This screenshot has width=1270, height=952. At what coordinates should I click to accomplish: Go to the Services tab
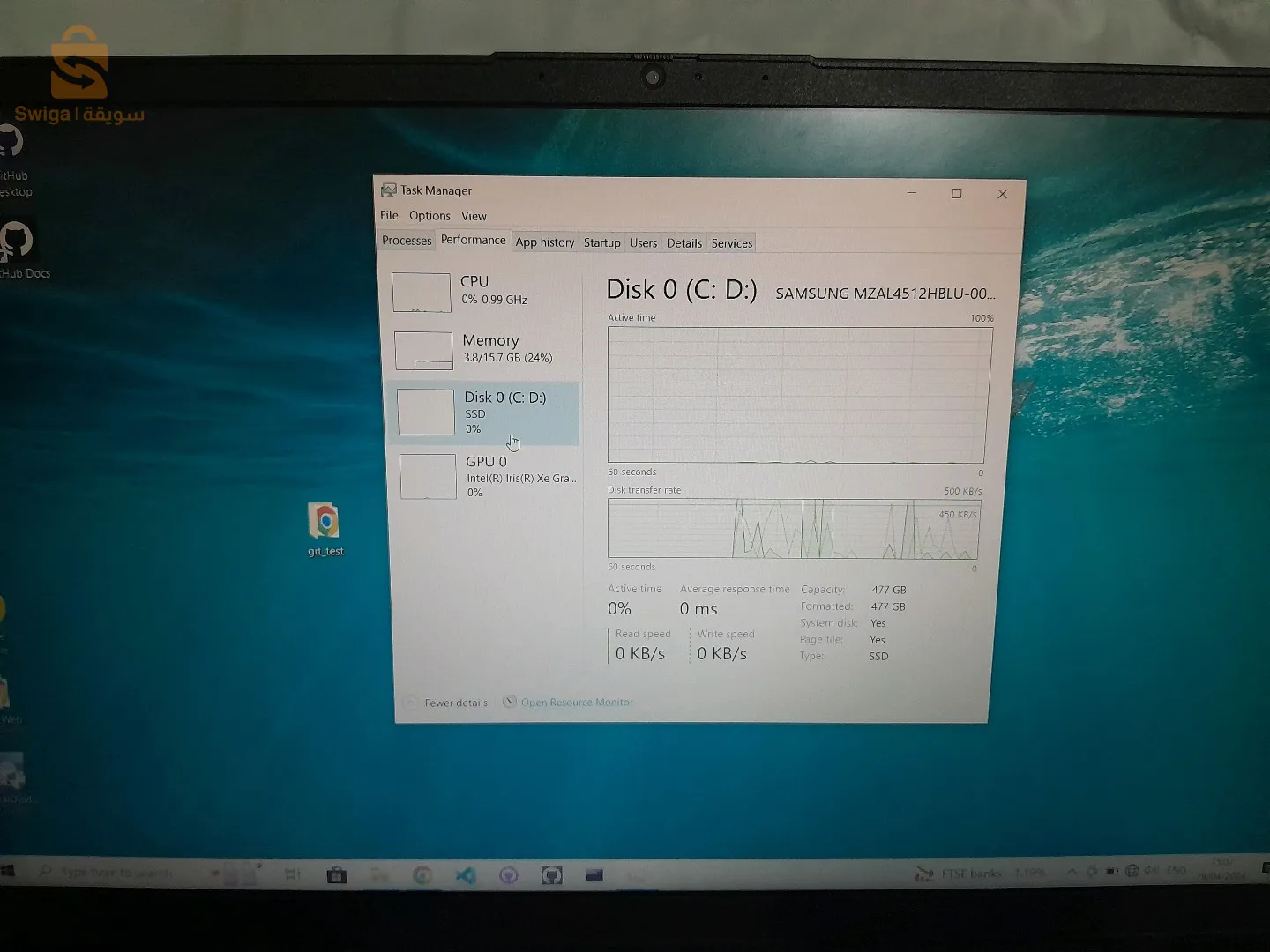click(731, 243)
